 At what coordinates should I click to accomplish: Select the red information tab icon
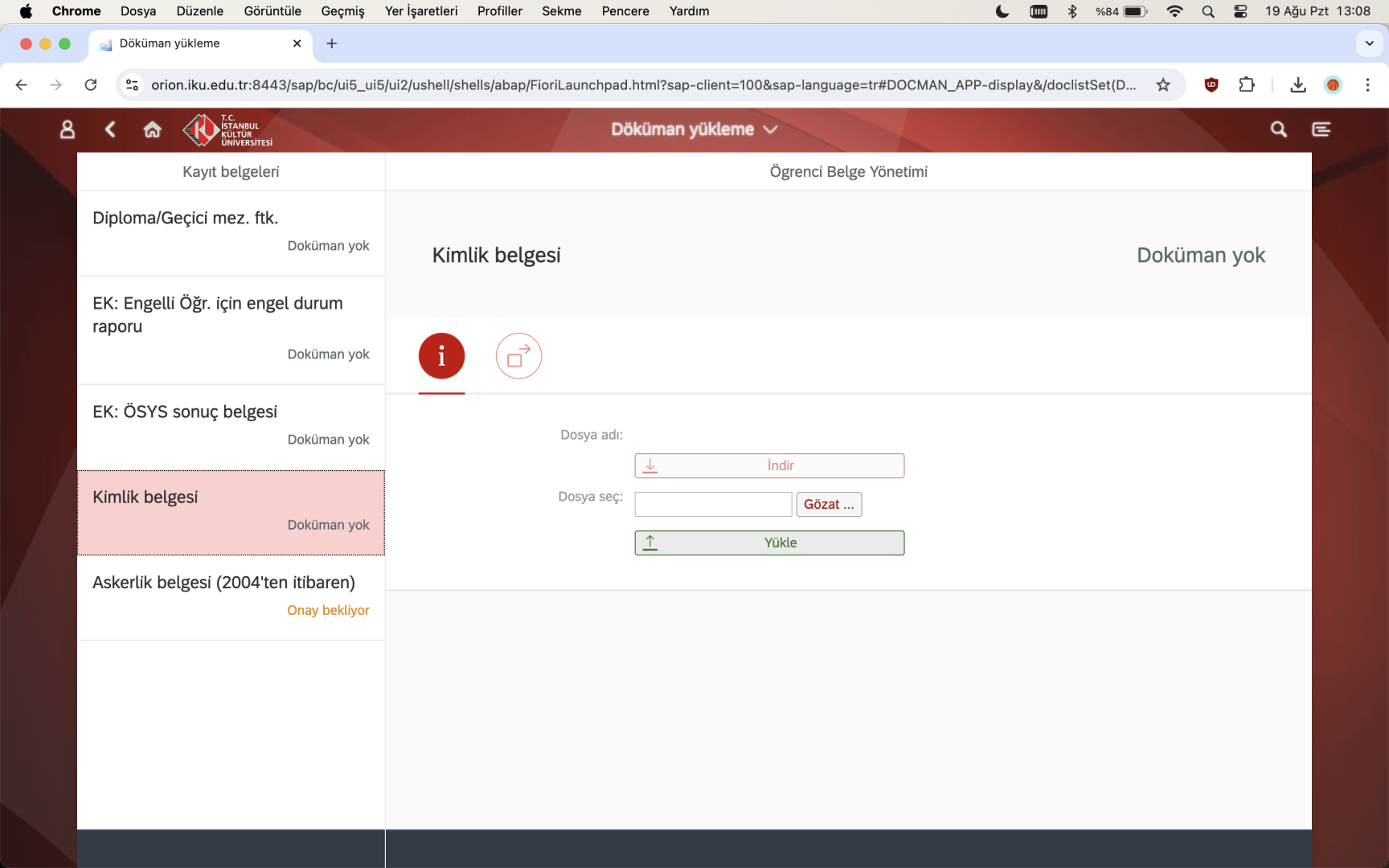[441, 356]
